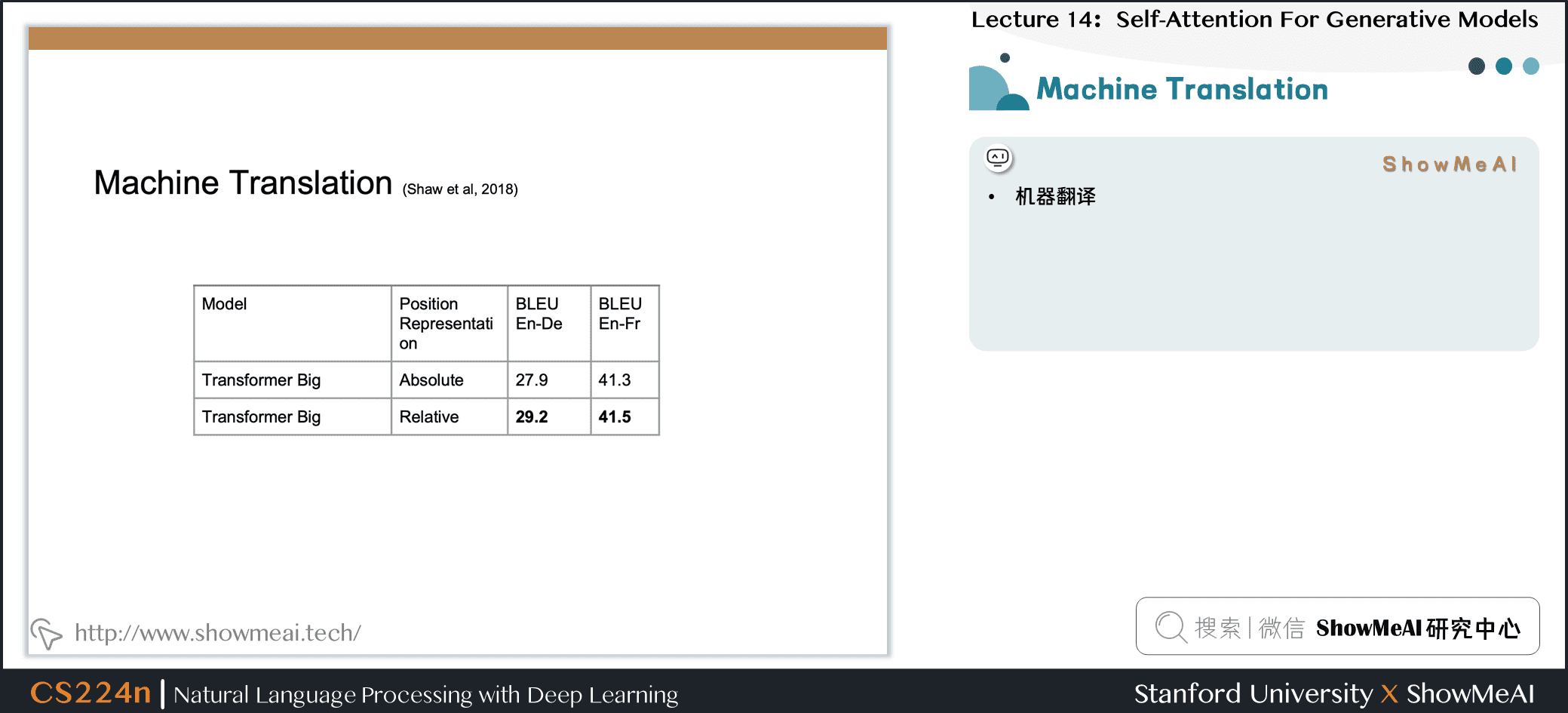Viewport: 1568px width, 713px height.
Task: Click 'Transformer Big' in the Relative row
Action: point(293,417)
